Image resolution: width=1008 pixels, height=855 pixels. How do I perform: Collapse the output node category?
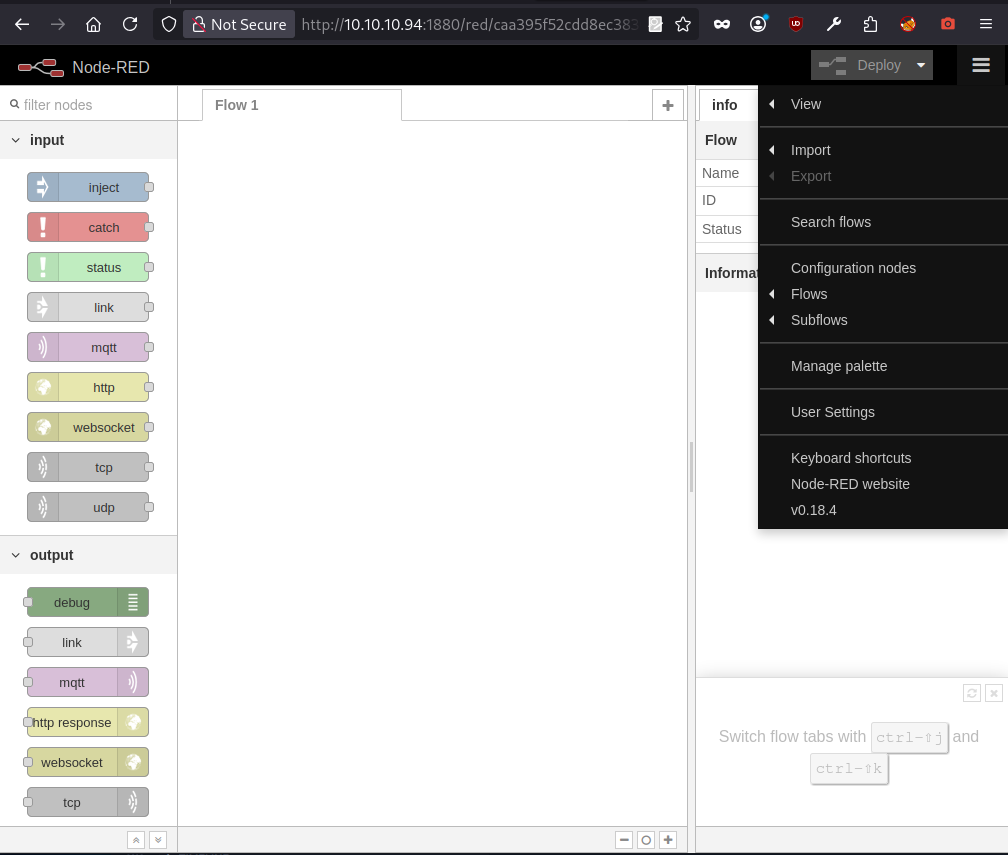pyautogui.click(x=15, y=555)
